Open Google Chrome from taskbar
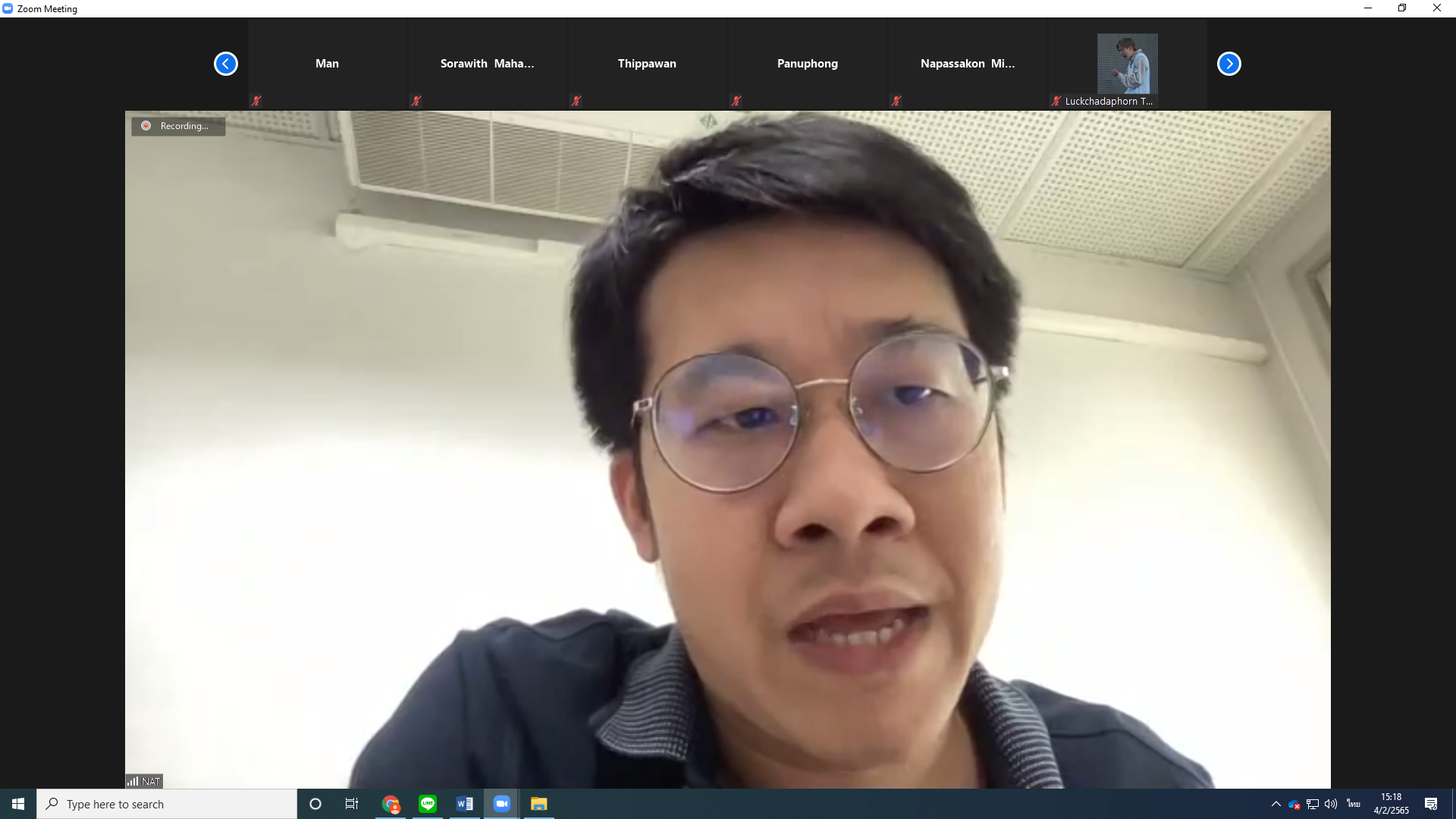Viewport: 1456px width, 819px height. click(391, 804)
